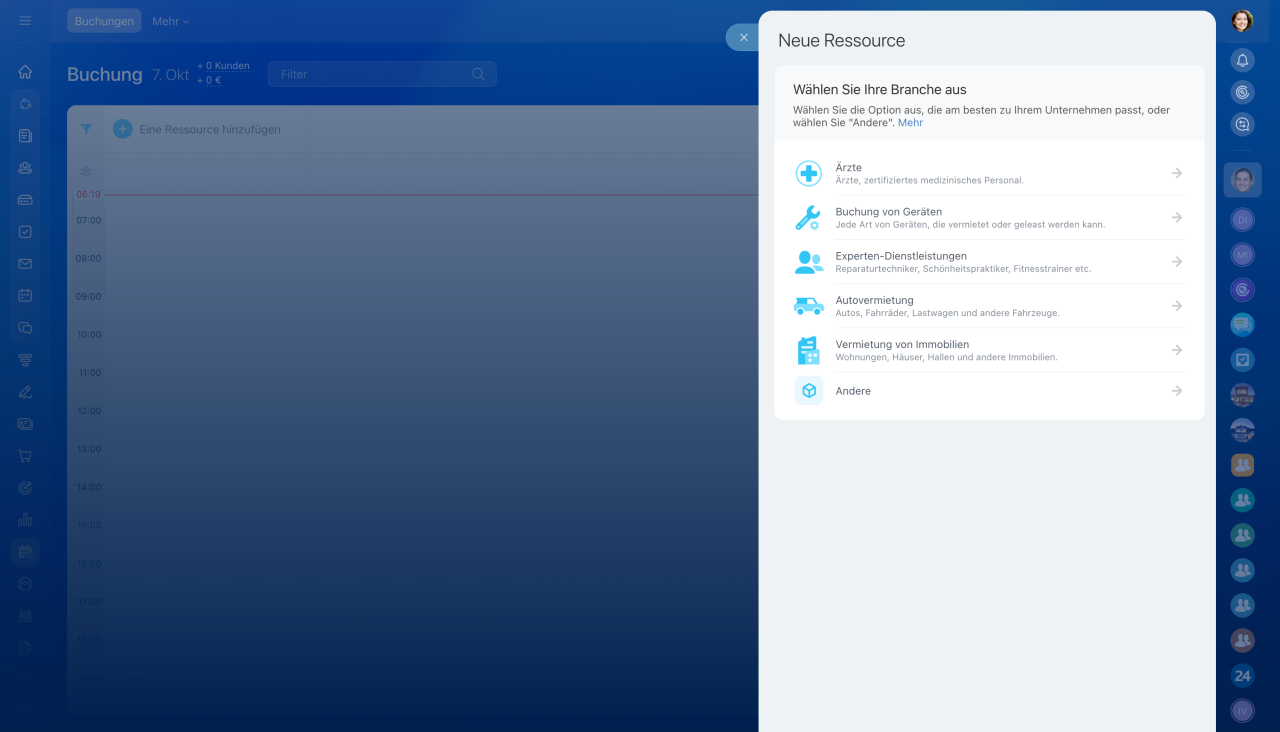
Task: Open the drive storage icon in the left sidebar
Action: (x=25, y=200)
